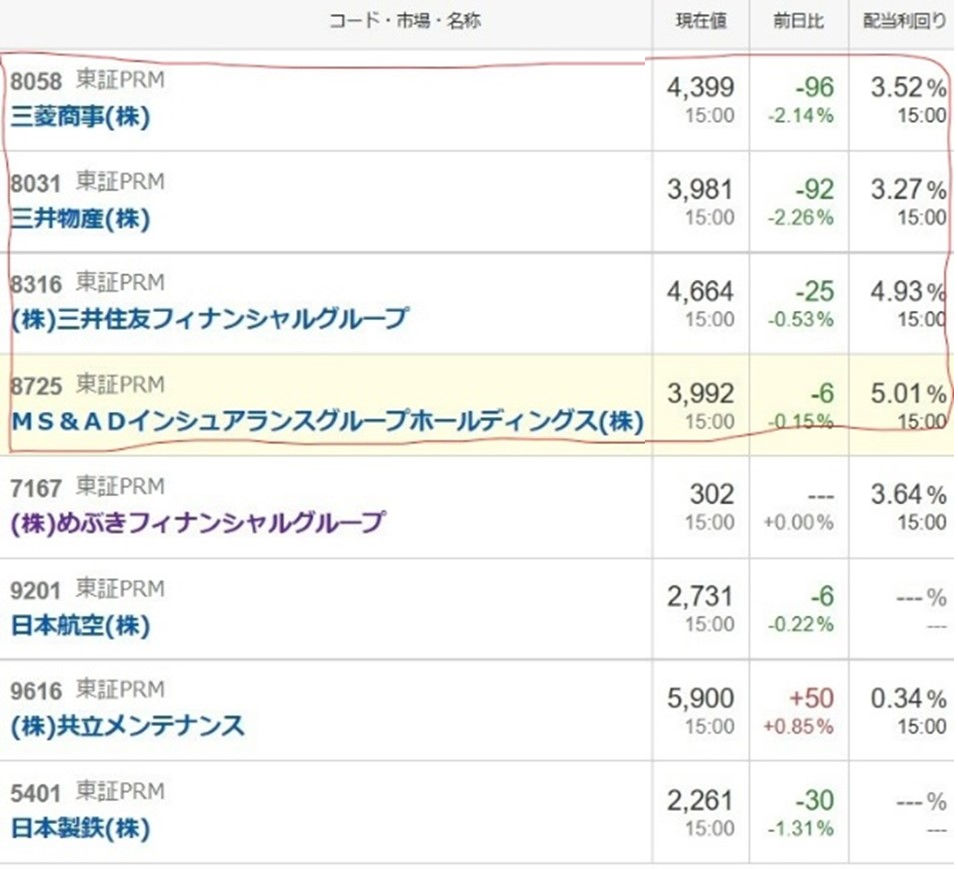Open the 日本航空(株) stock link
Image resolution: width=958 pixels, height=869 pixels.
(x=80, y=626)
